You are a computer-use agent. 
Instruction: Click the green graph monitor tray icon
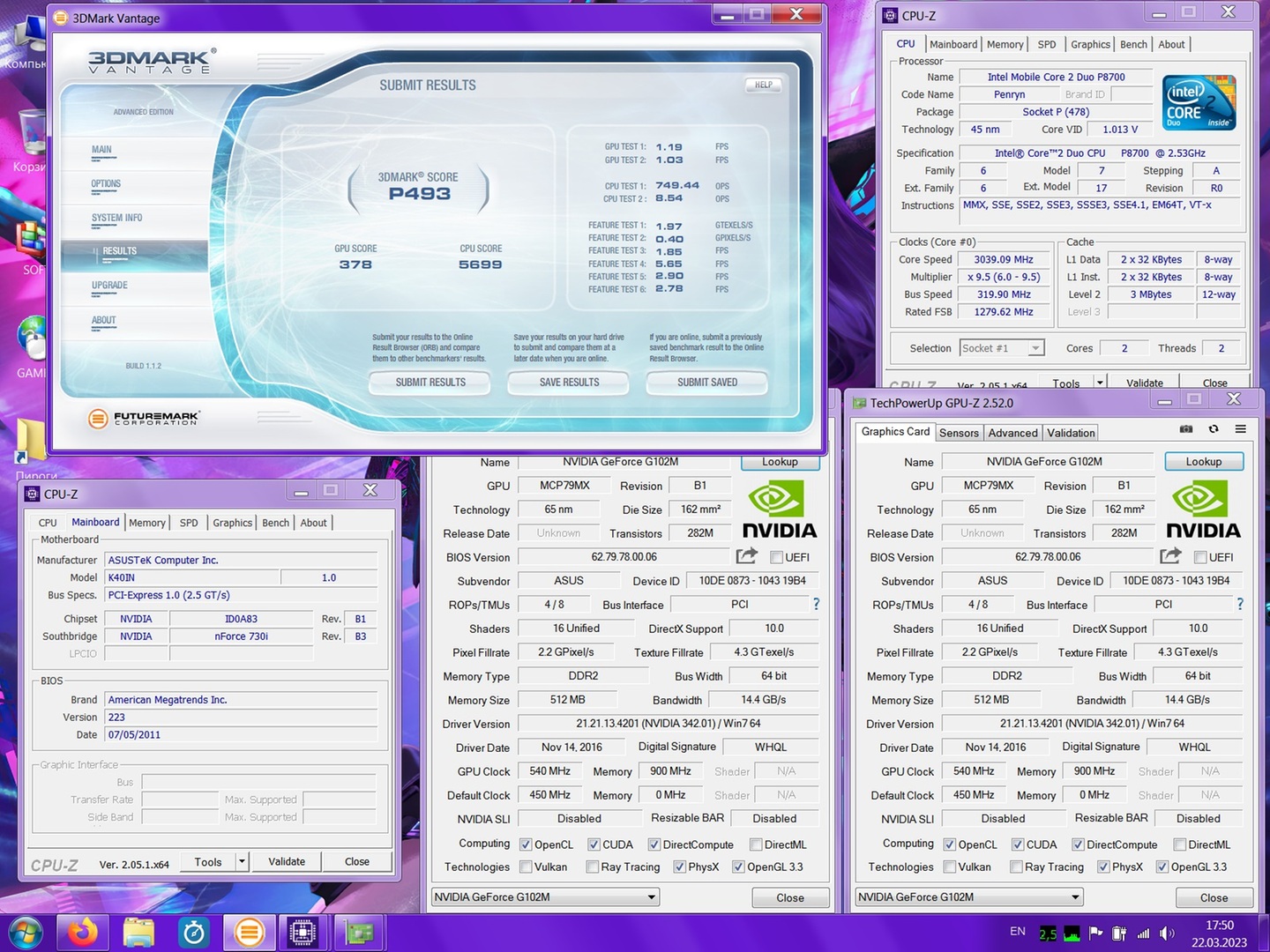[x=1072, y=933]
